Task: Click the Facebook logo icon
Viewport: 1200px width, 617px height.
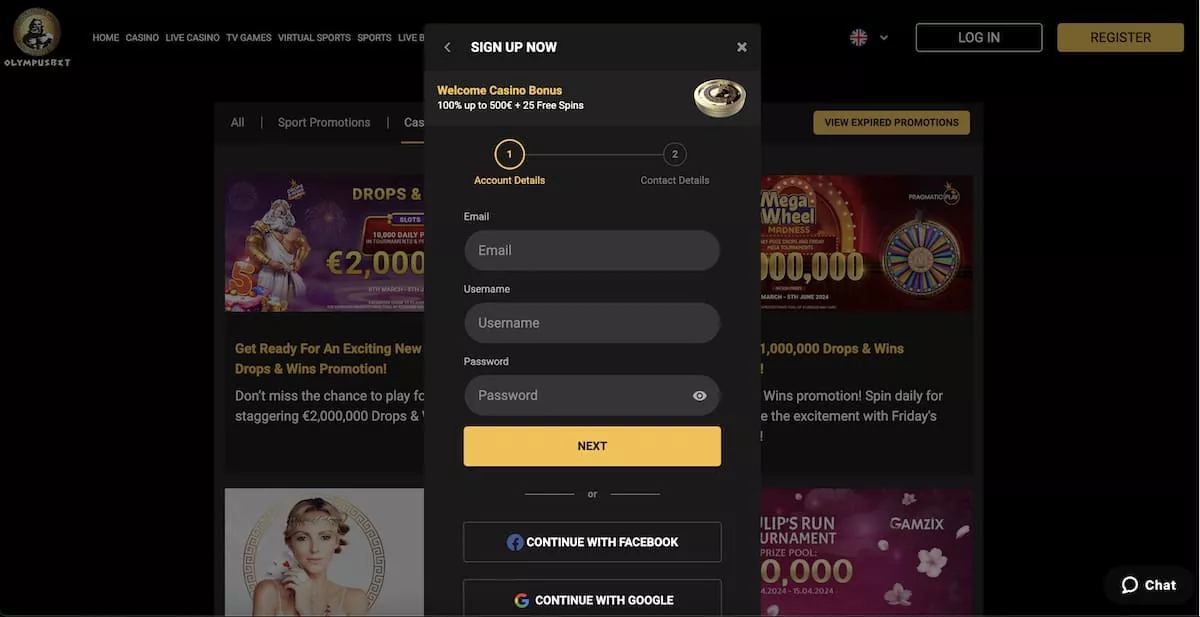Action: 515,542
